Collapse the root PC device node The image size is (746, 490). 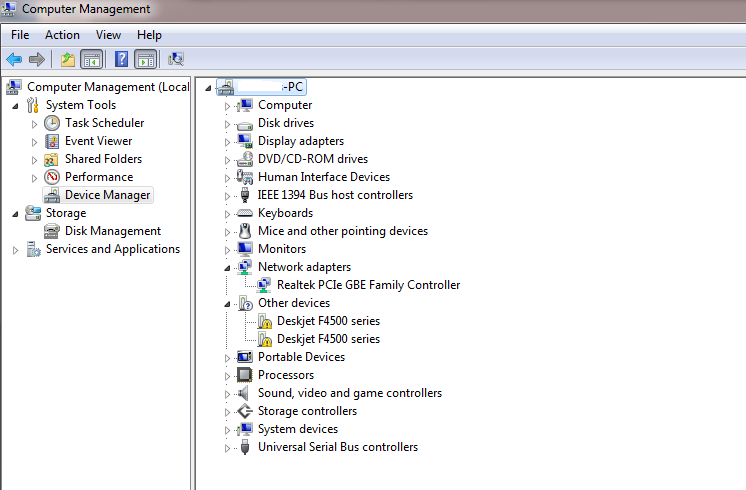click(208, 88)
